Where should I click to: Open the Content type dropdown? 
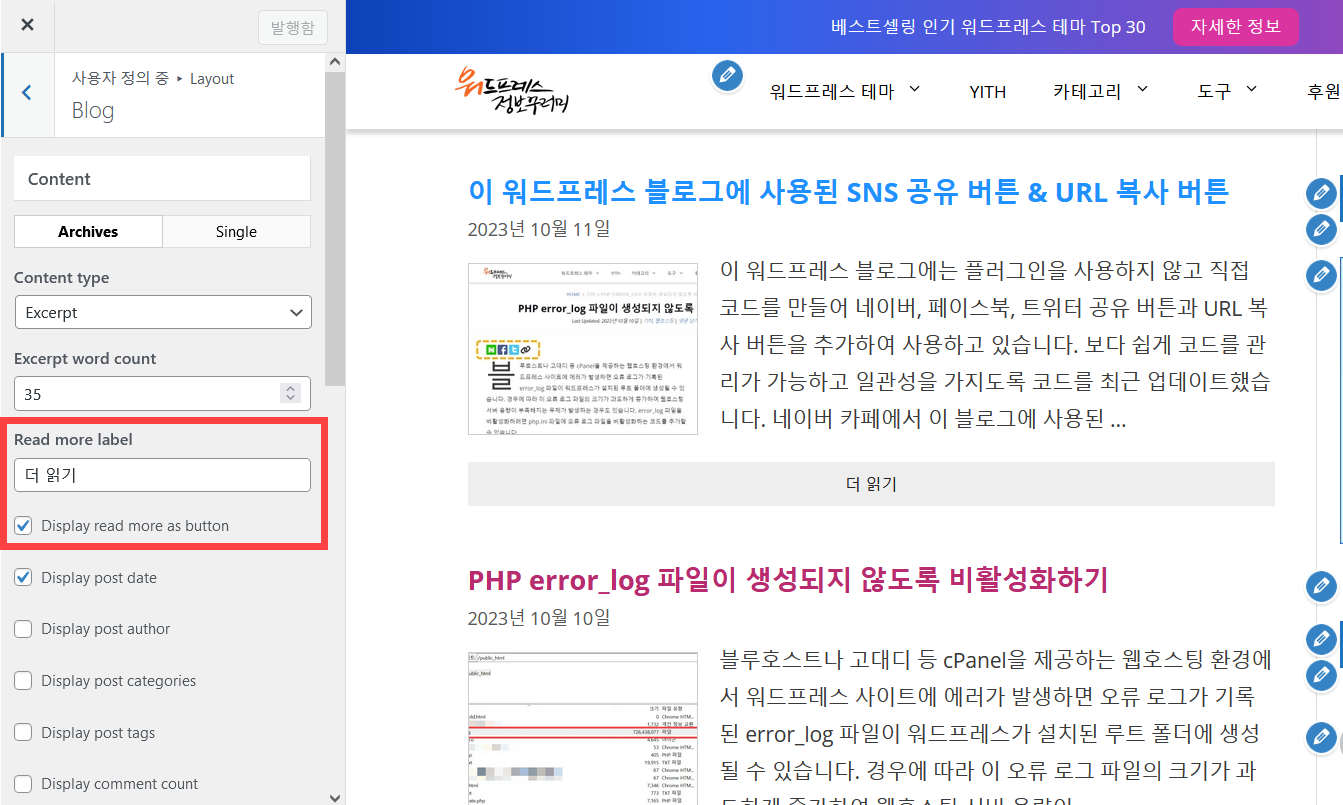tap(162, 312)
